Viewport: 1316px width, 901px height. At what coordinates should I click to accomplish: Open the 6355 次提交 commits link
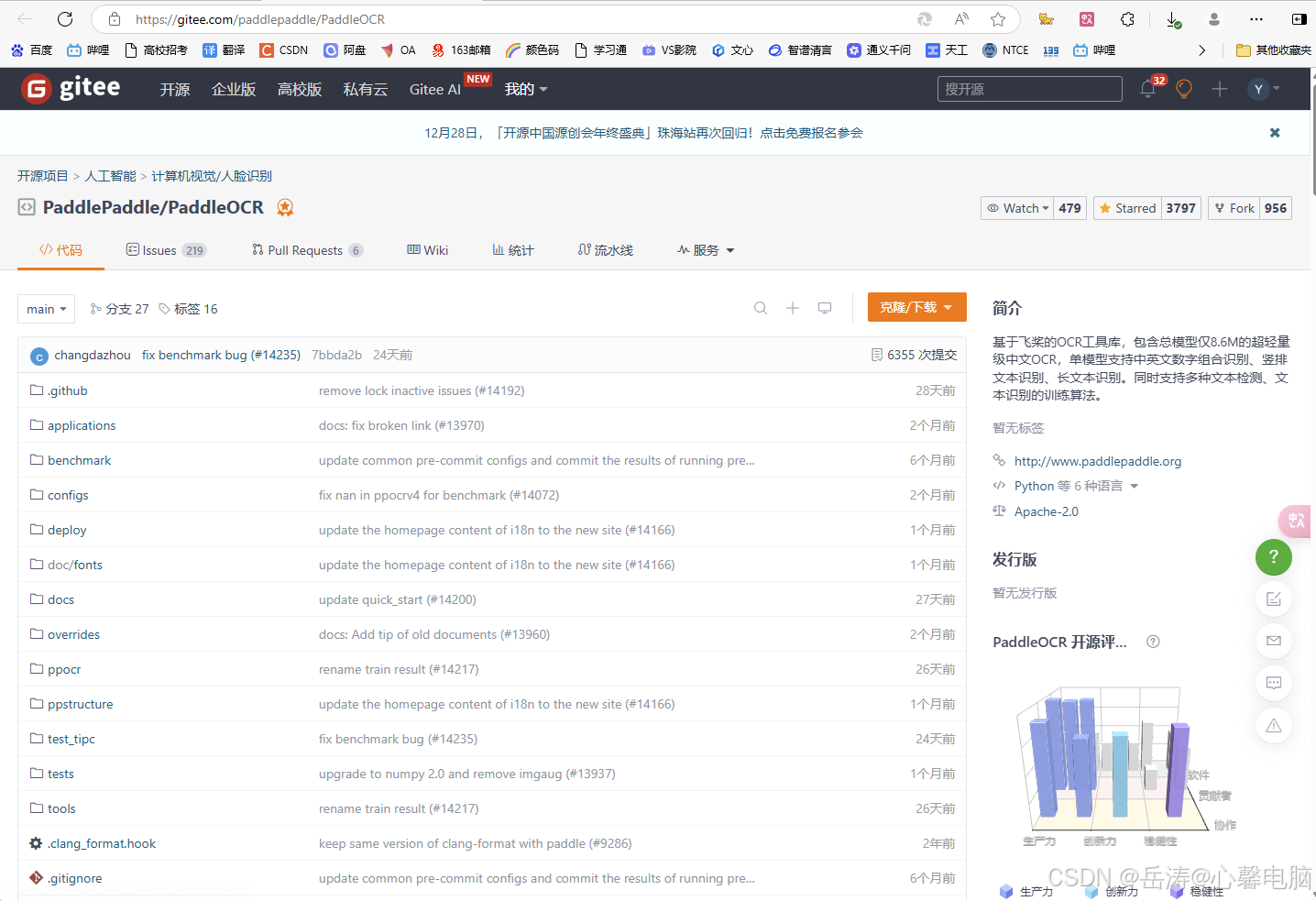914,355
